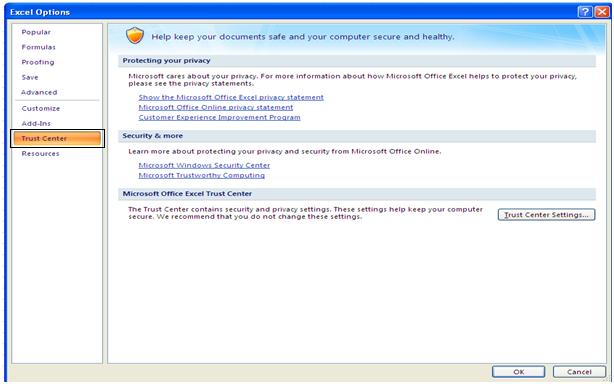Open Microsoft Office Online privacy statement link
The width and height of the screenshot is (614, 384).
[216, 107]
